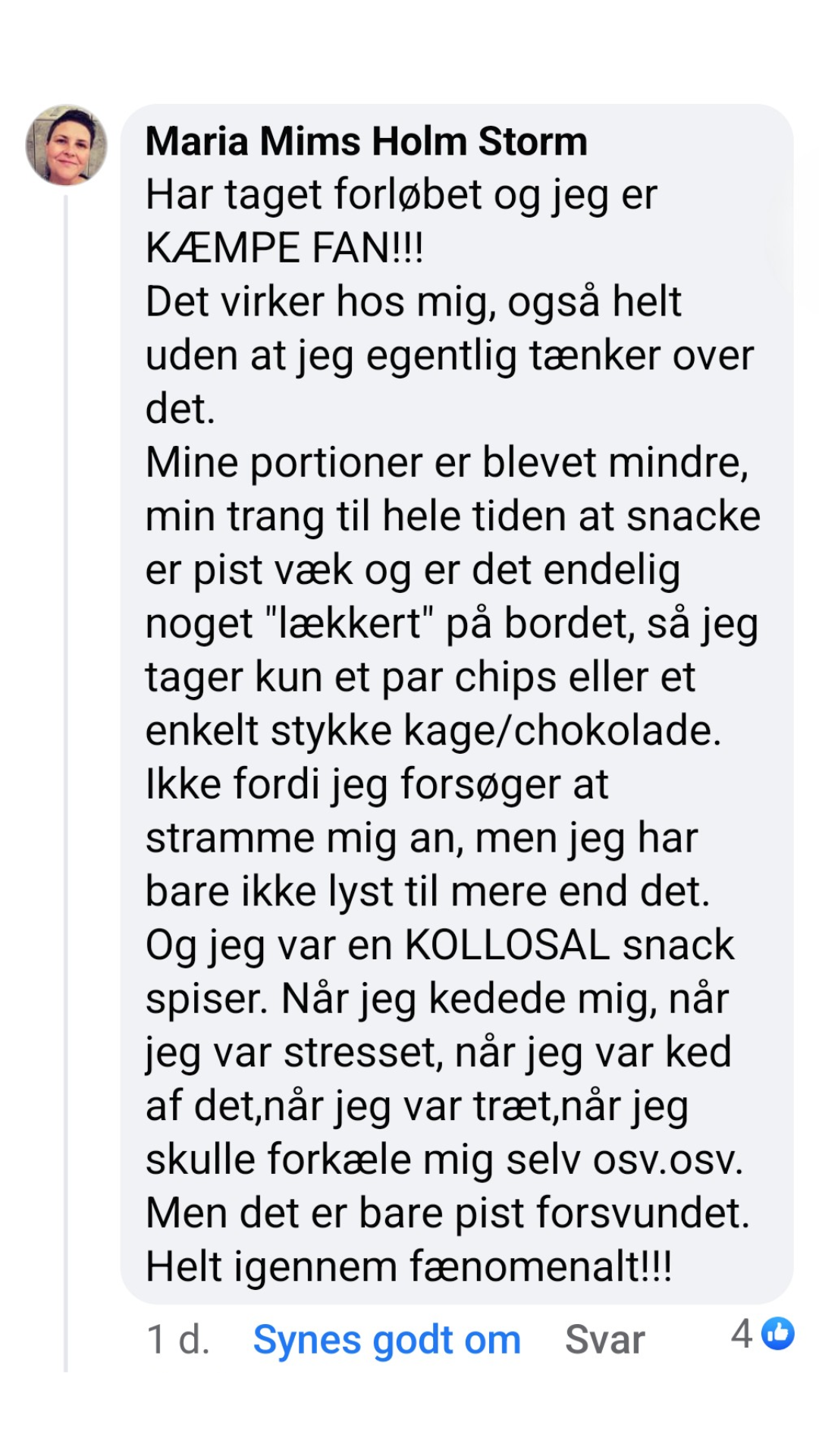Click the phrase Helt igennem fænomenalt!!!

pyautogui.click(x=409, y=1267)
